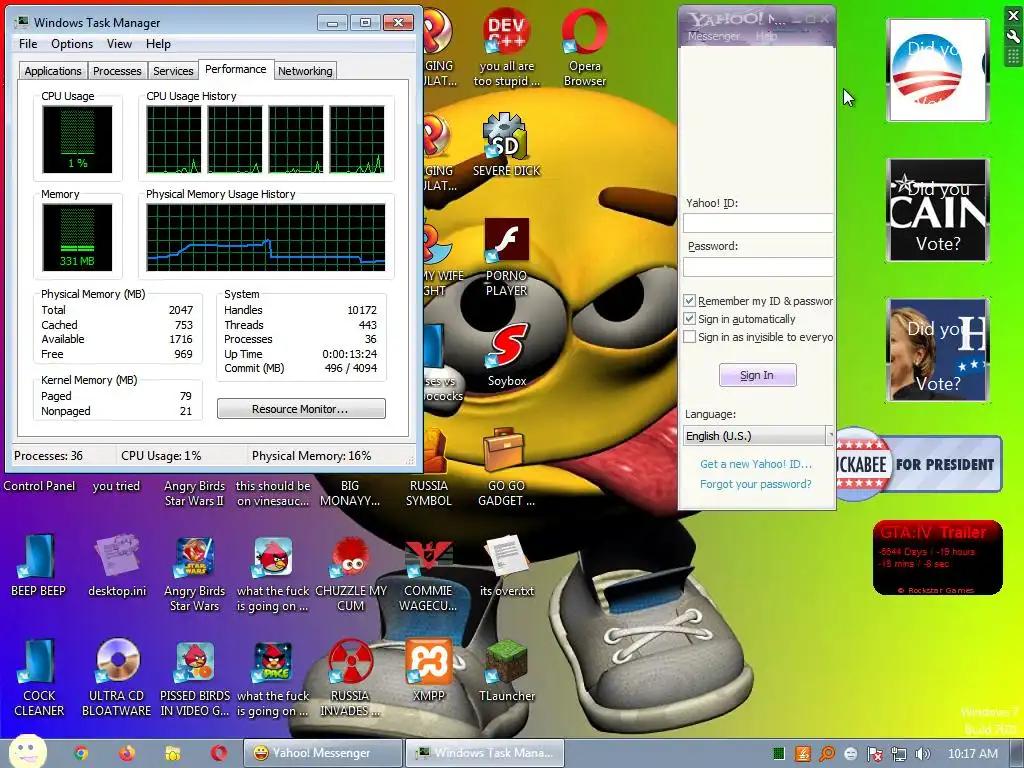Open the Dev-C++ desktop shortcut

pos(506,31)
